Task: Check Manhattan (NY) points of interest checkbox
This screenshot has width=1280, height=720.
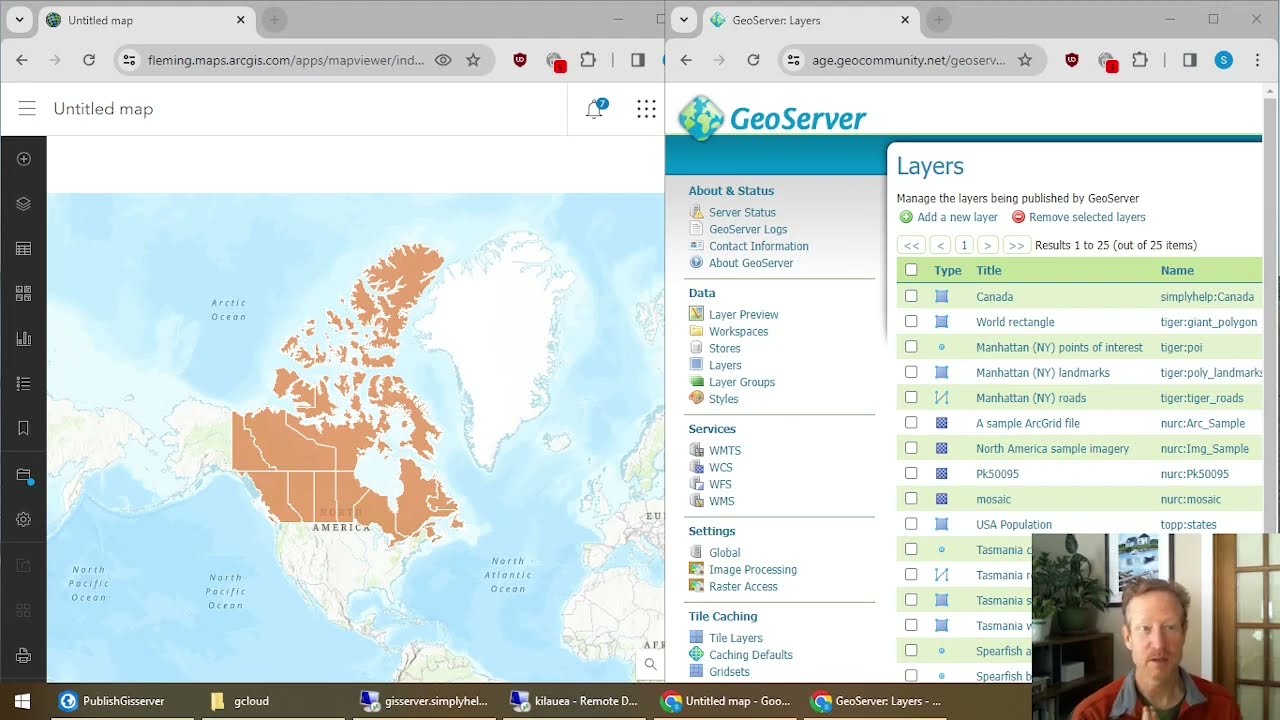Action: (911, 347)
